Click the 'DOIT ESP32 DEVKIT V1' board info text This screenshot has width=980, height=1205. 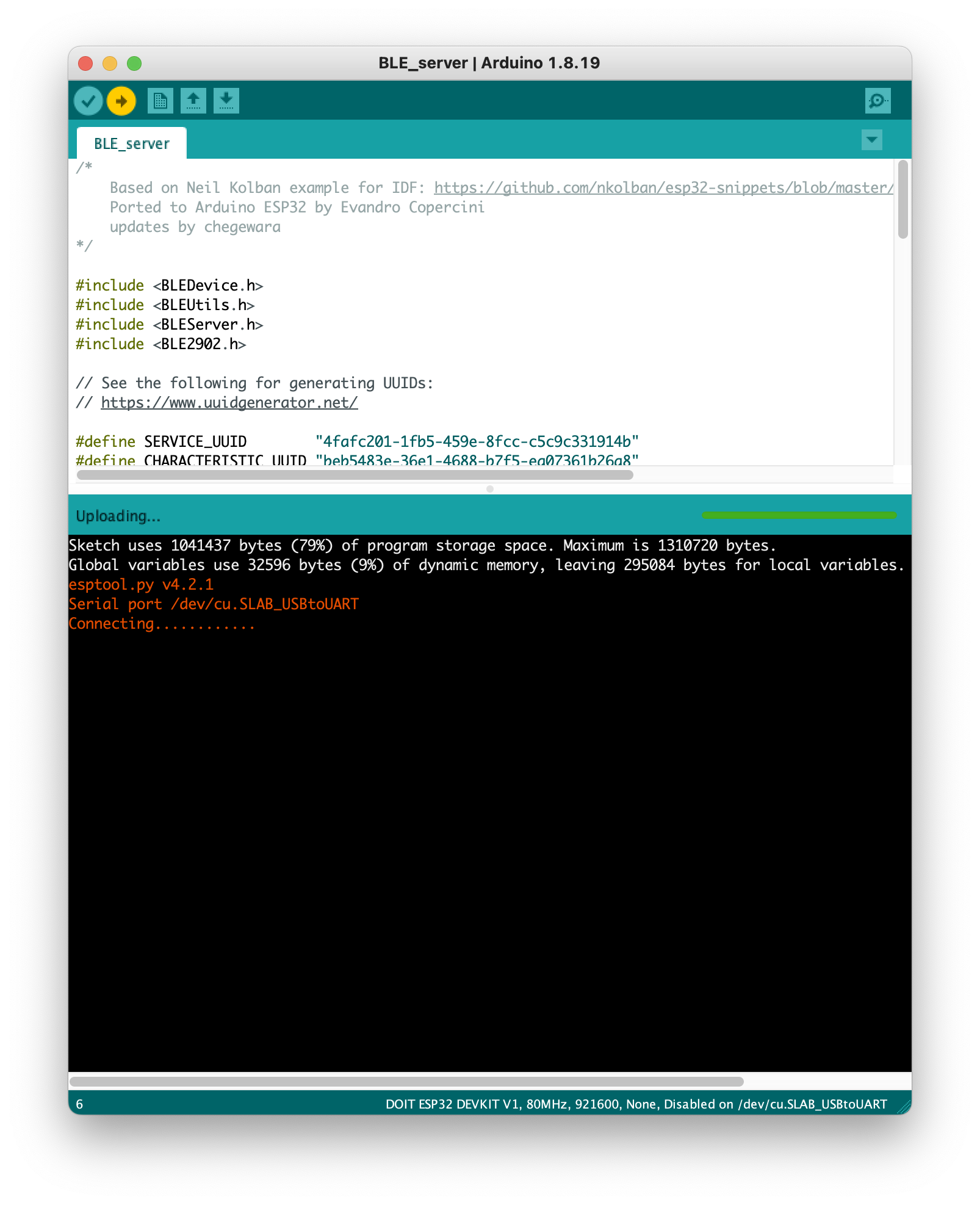click(x=636, y=1104)
